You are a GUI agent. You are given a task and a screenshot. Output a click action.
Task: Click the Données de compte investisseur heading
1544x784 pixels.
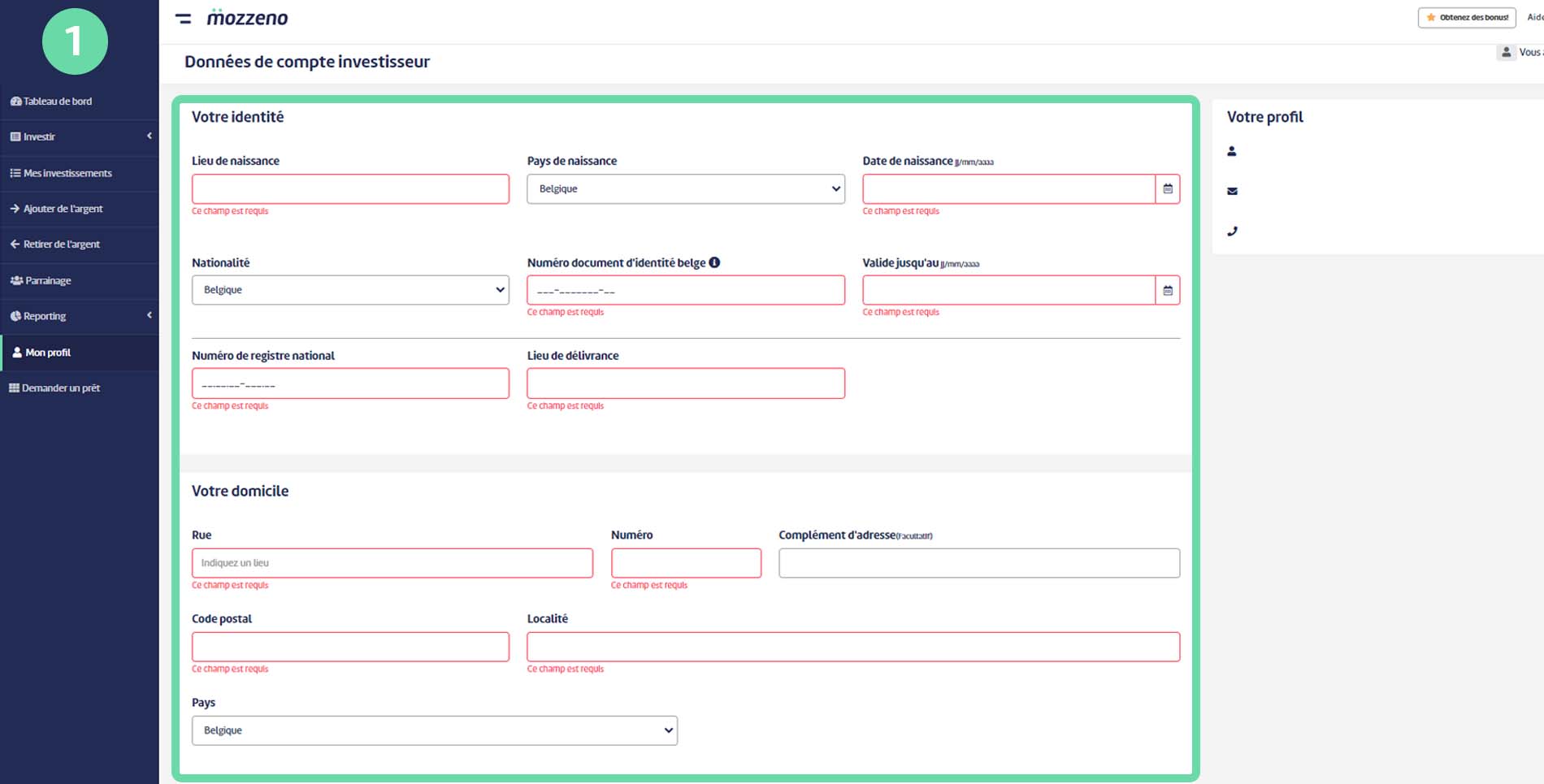307,62
